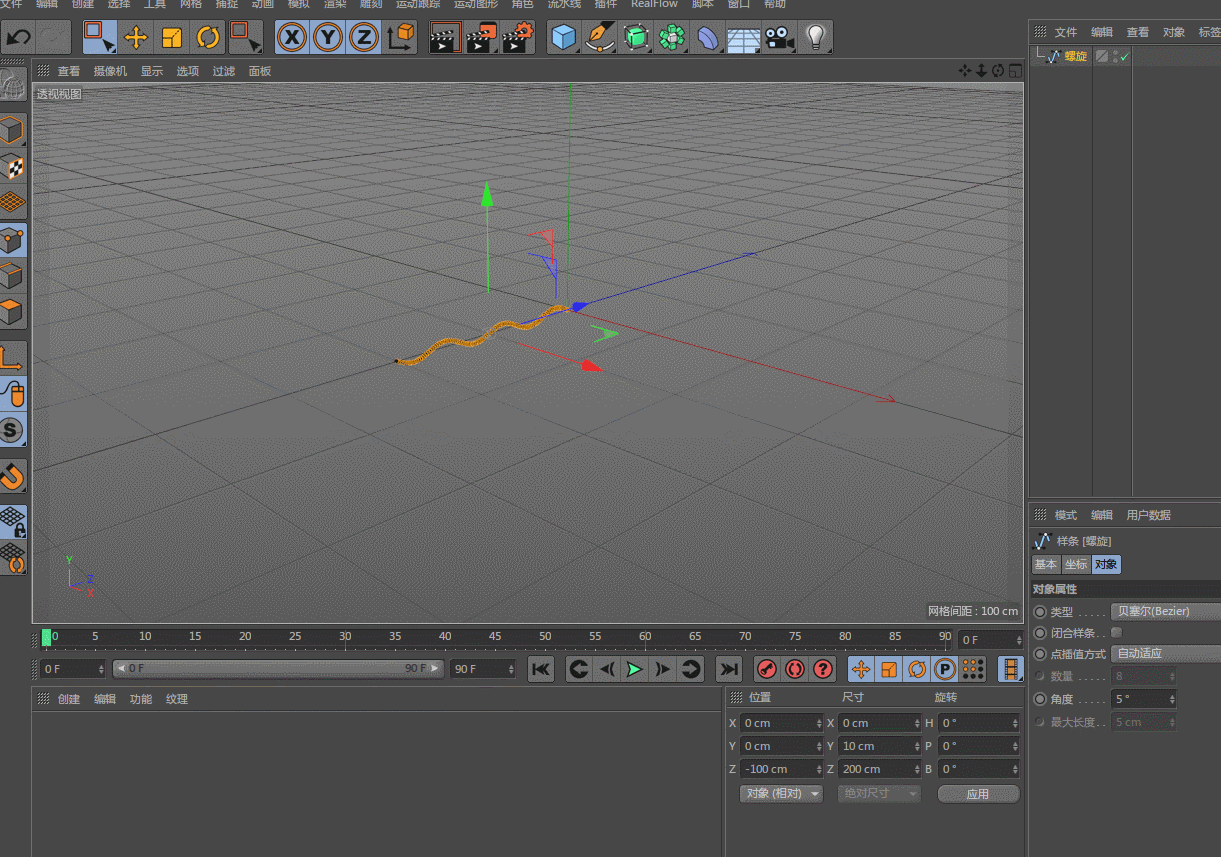Open the 对象 (相对) coordinate dropdown
This screenshot has height=857, width=1221.
click(x=780, y=794)
